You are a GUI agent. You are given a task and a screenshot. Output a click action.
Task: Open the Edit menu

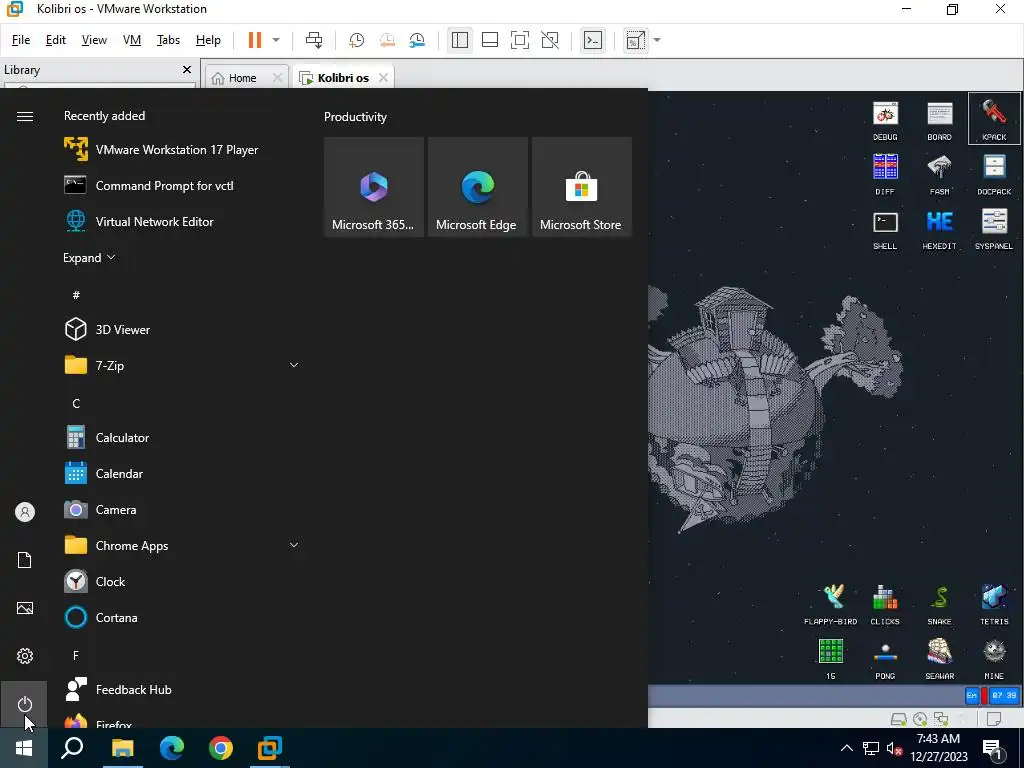56,40
